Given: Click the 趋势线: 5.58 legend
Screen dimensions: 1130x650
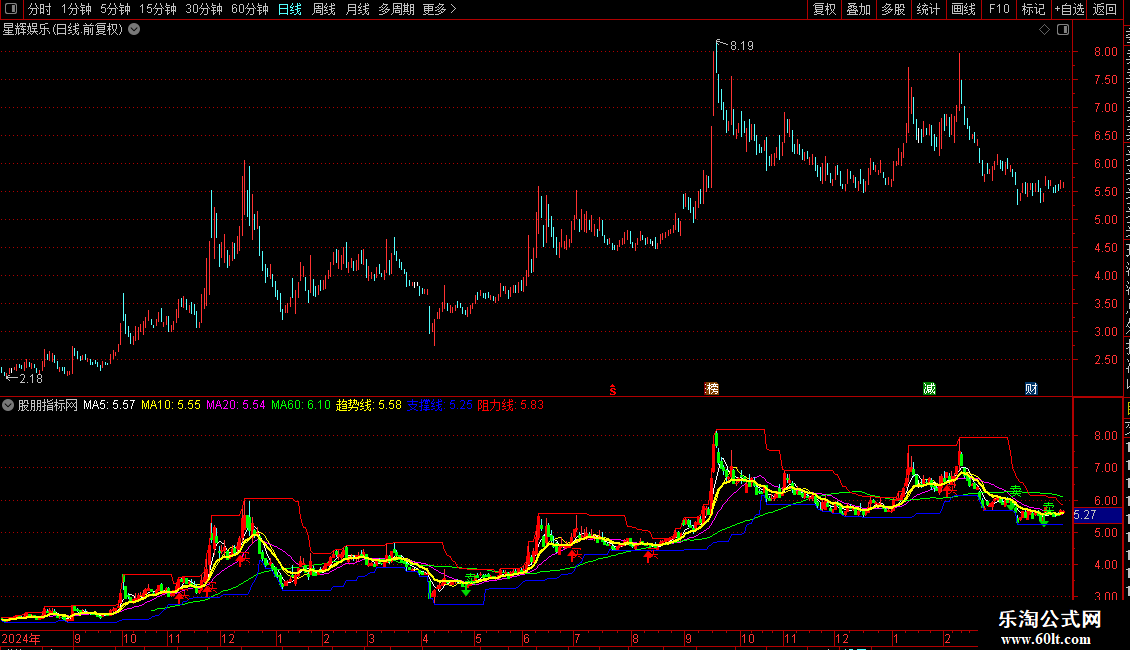Looking at the screenshot, I should 369,405.
